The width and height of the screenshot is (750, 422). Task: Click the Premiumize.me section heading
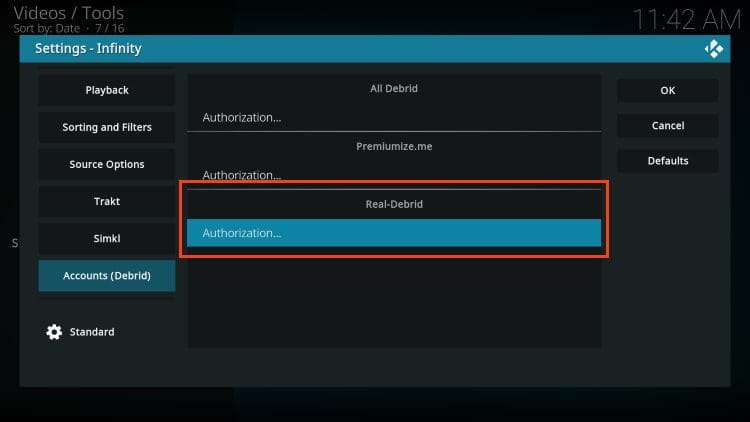click(x=394, y=146)
